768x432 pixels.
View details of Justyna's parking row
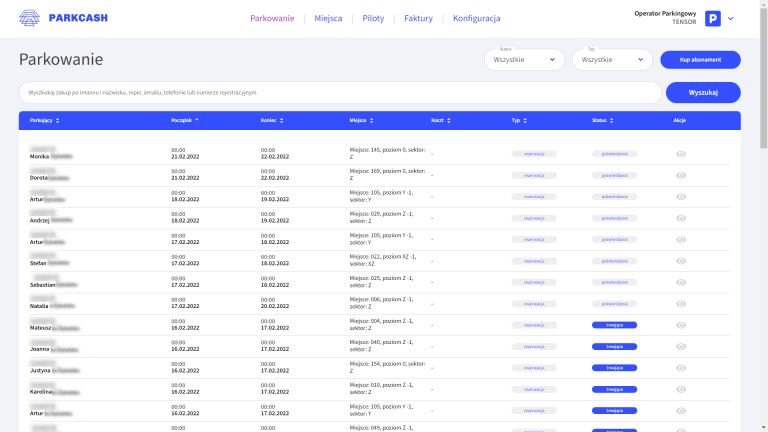pyautogui.click(x=681, y=368)
